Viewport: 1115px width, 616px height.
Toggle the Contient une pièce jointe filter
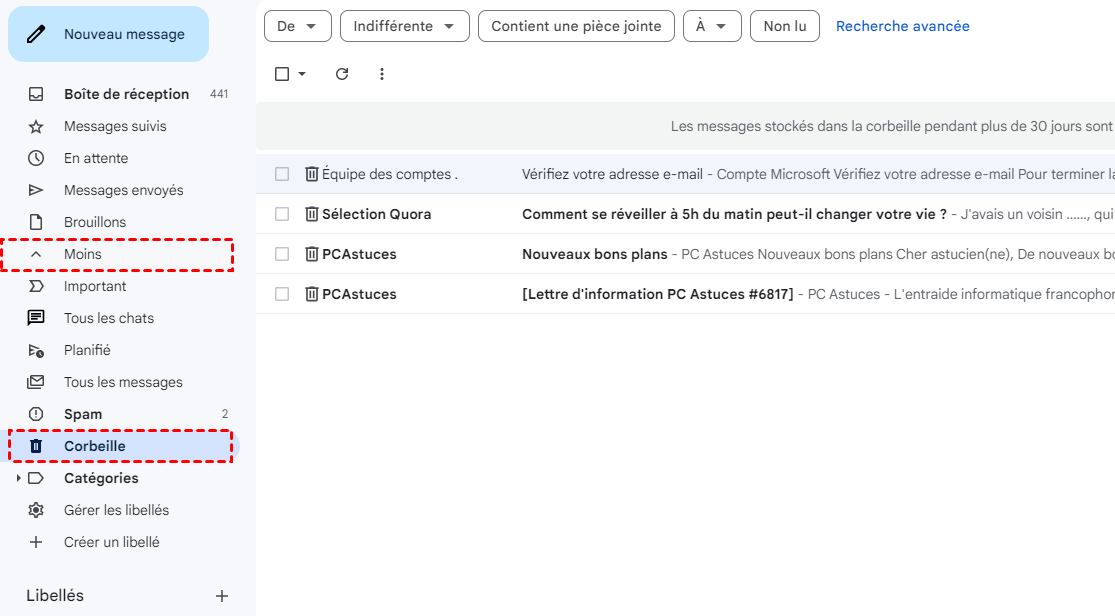(576, 26)
